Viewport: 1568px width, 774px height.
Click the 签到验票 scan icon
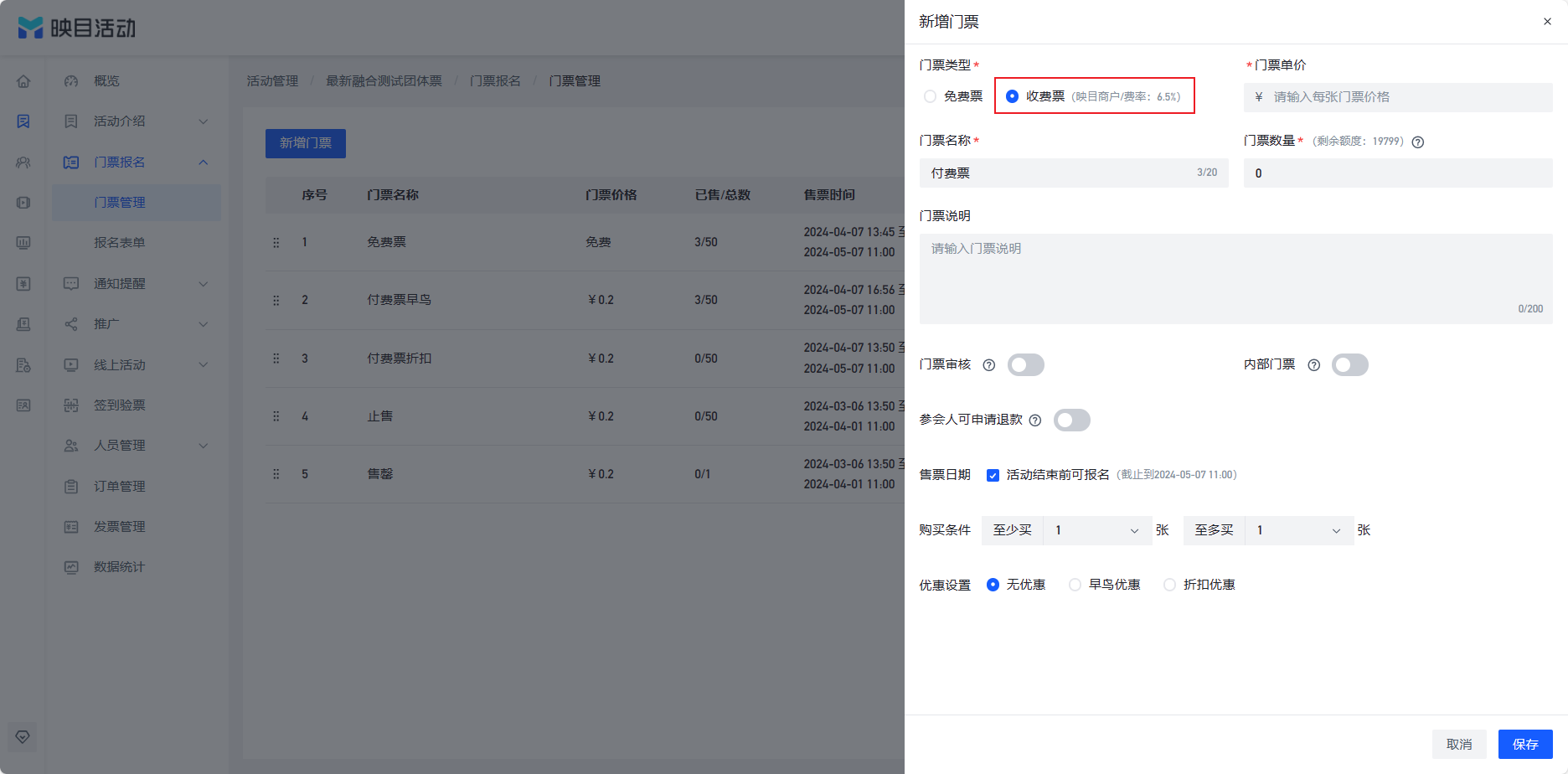pos(71,405)
